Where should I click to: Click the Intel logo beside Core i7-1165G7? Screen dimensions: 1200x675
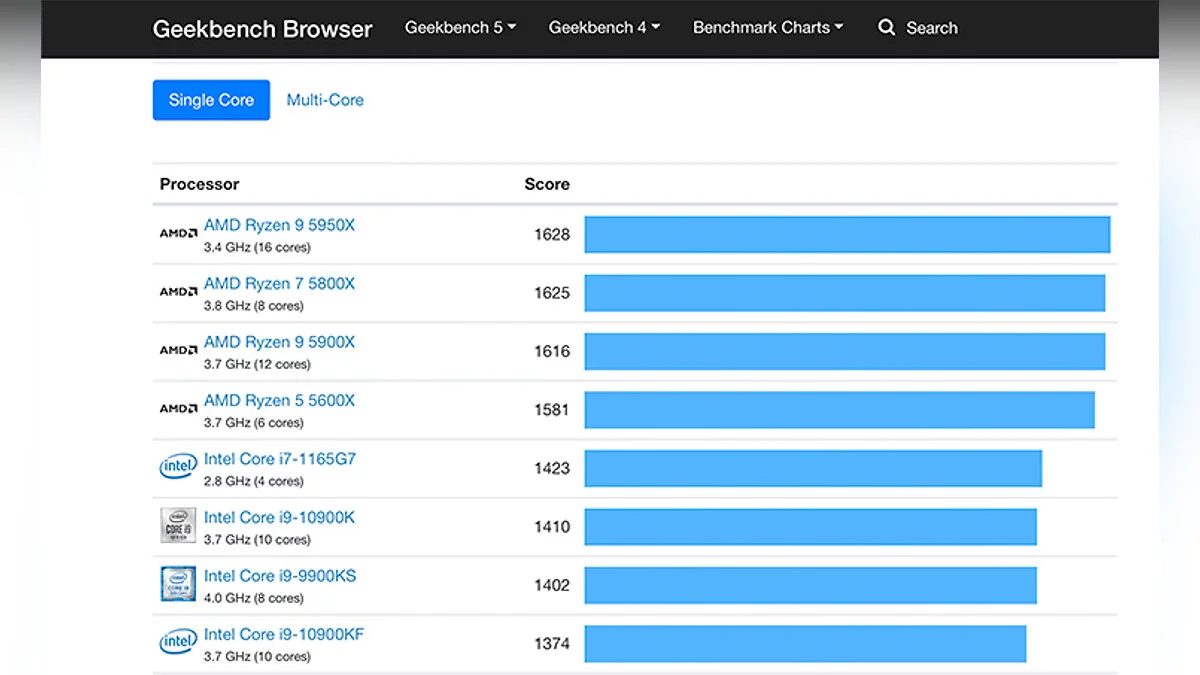tap(178, 467)
